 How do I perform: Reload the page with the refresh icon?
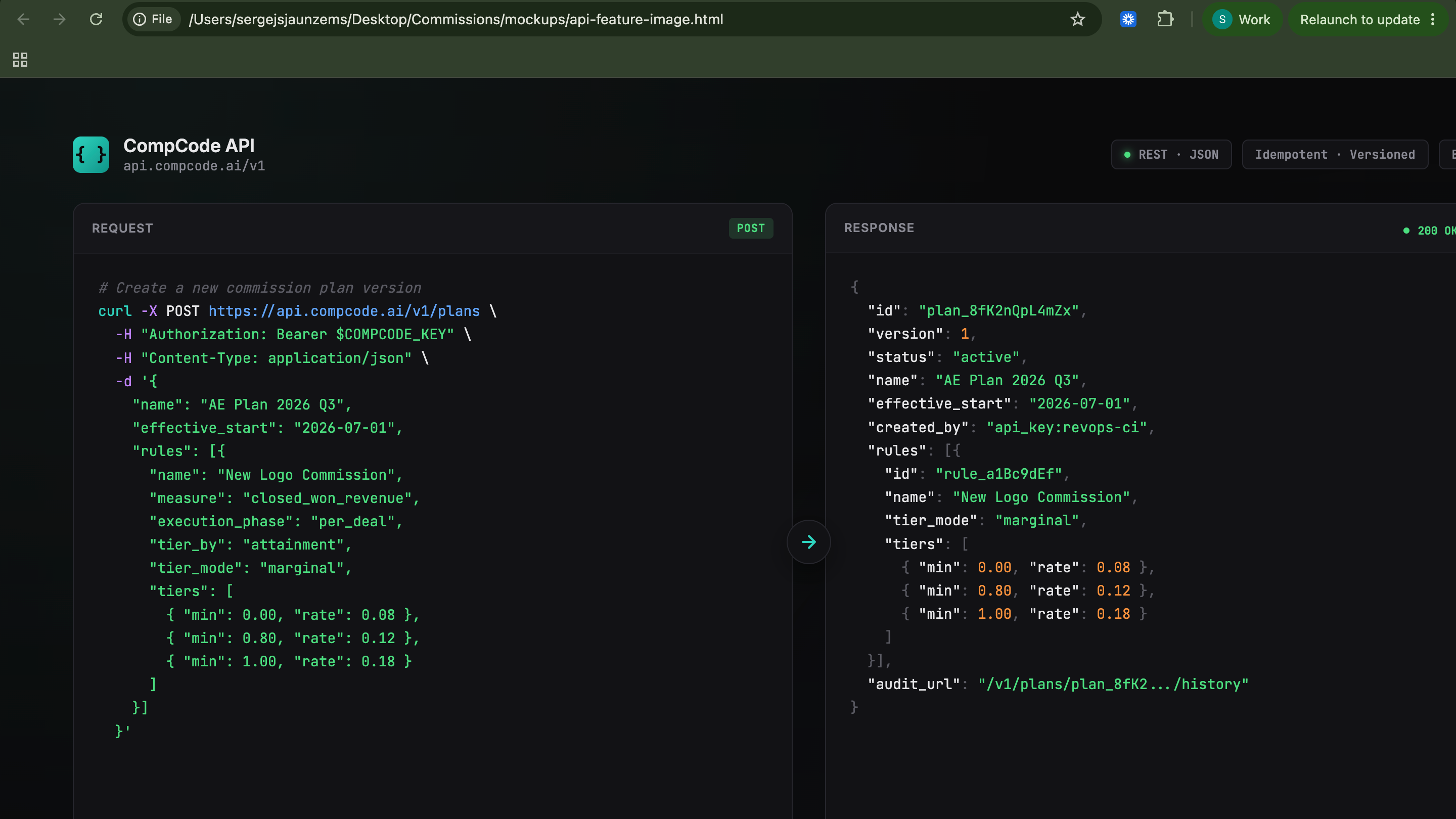point(96,19)
